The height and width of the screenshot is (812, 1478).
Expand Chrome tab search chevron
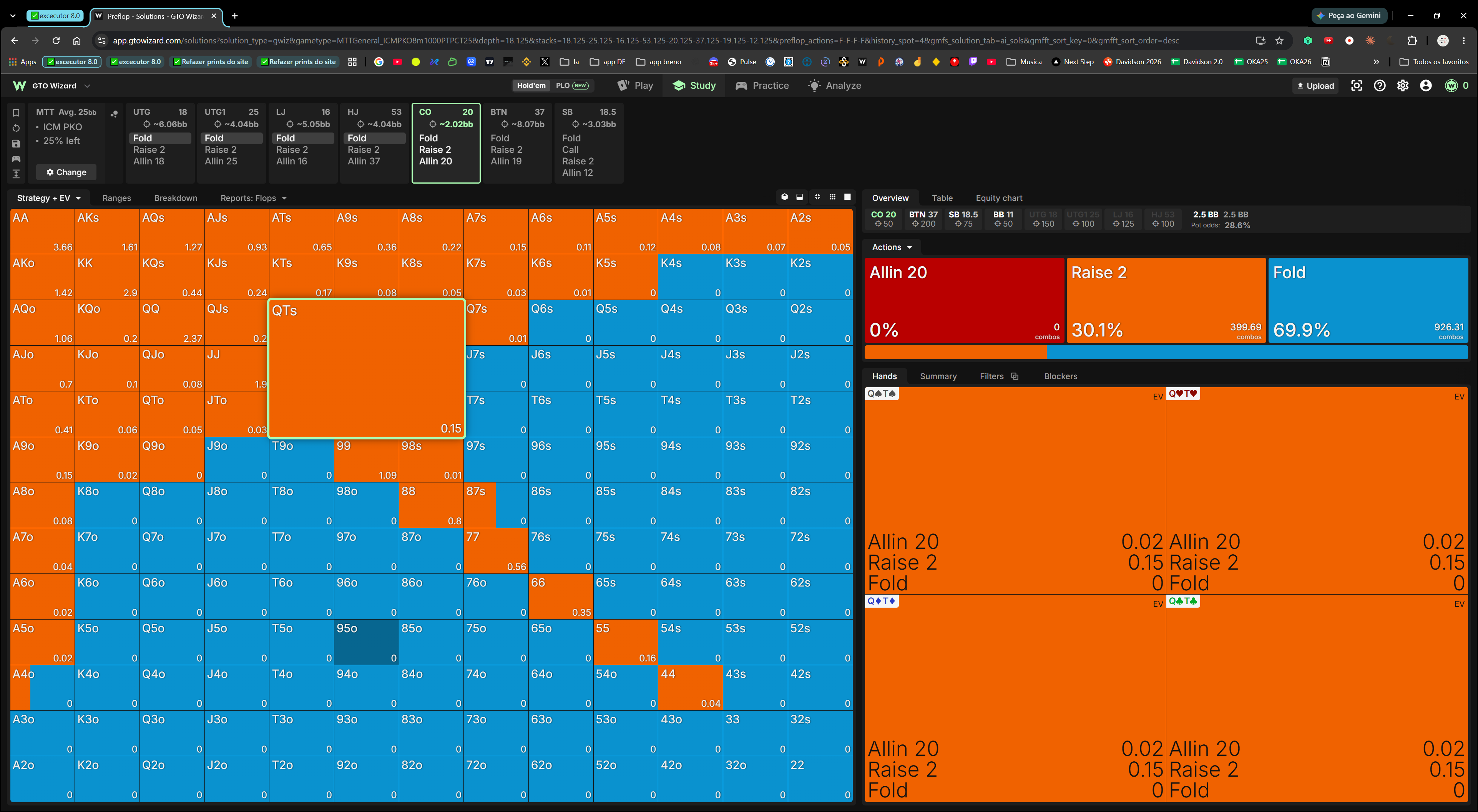click(x=13, y=16)
